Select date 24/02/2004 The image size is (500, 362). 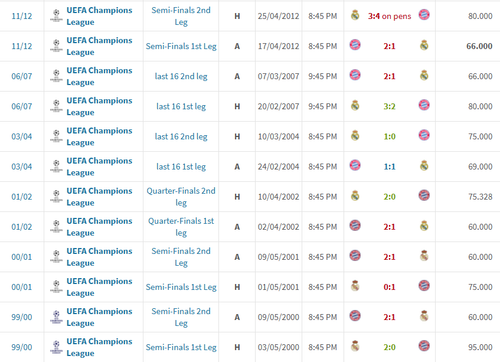pos(278,167)
